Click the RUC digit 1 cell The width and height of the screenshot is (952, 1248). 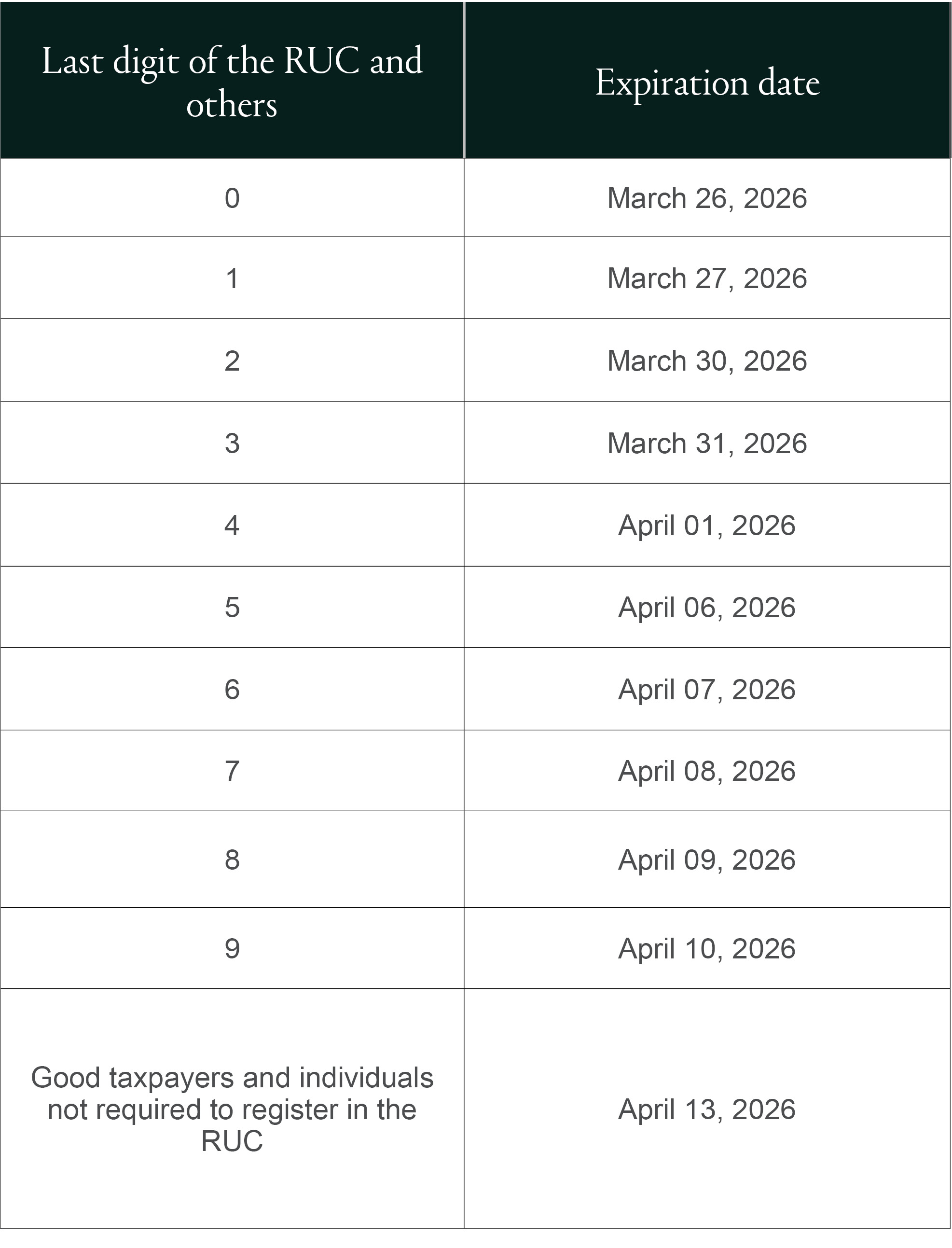click(232, 277)
